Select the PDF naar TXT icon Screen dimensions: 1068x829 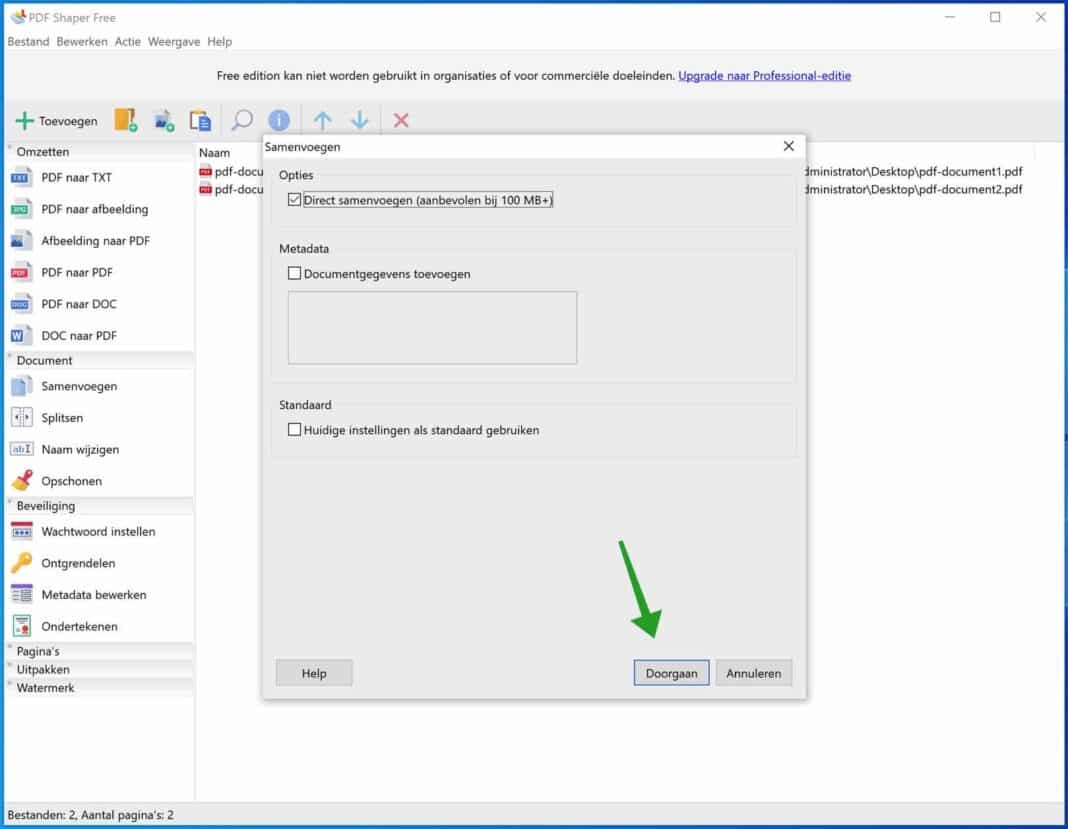[21, 177]
